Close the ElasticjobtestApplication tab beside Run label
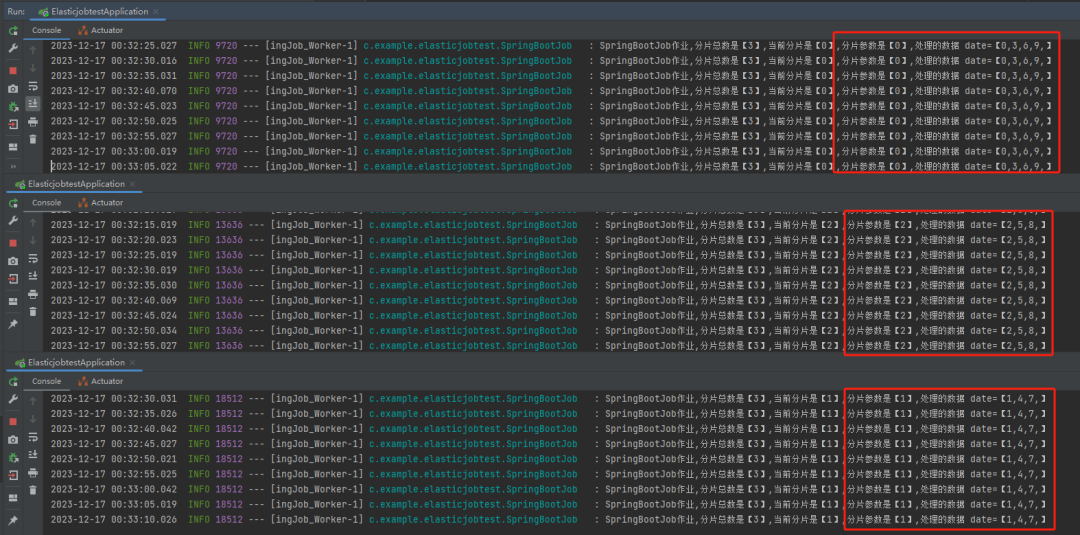Viewport: 1080px width, 535px height. [156, 12]
